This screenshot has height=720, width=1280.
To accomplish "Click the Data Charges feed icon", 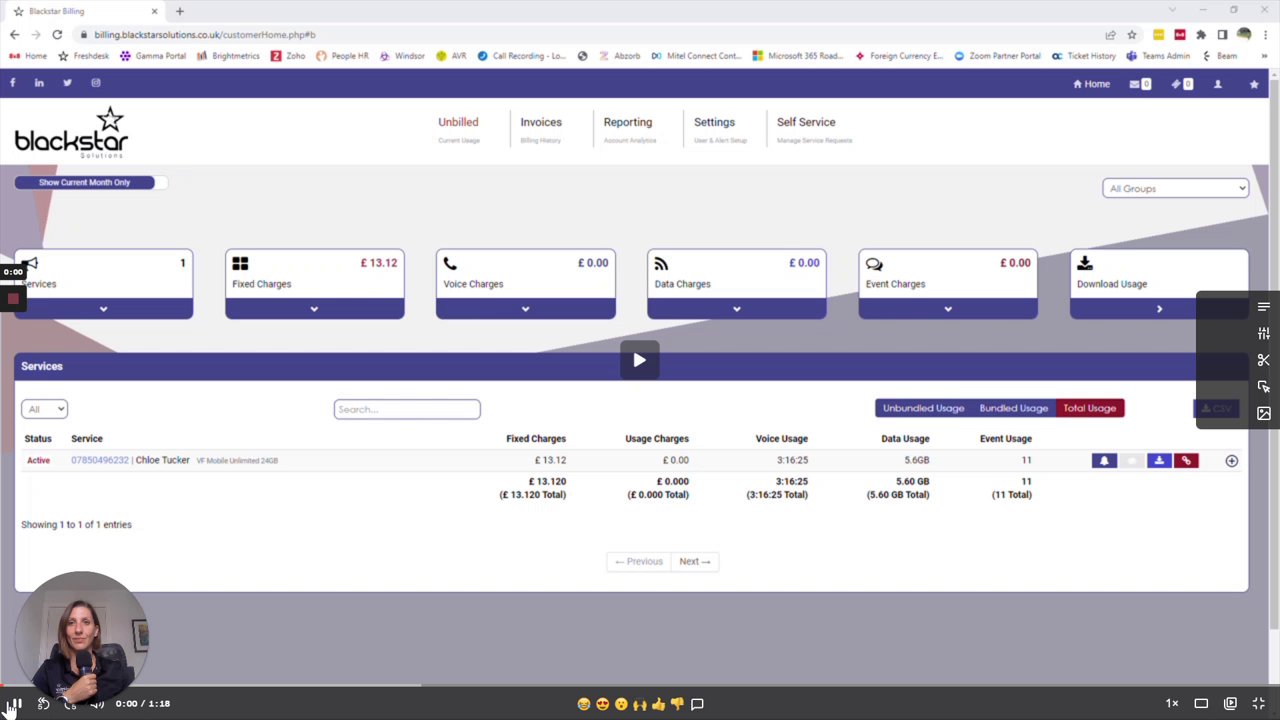I will (x=661, y=264).
